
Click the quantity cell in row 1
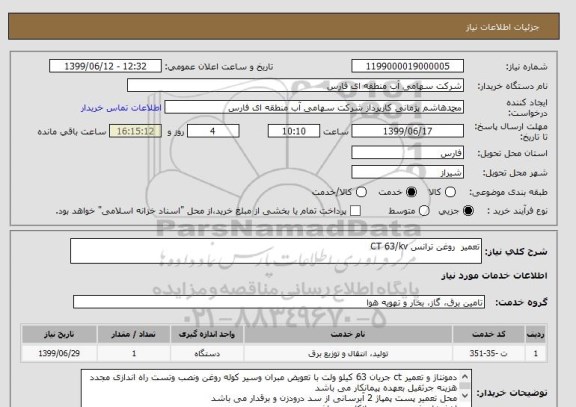point(134,353)
